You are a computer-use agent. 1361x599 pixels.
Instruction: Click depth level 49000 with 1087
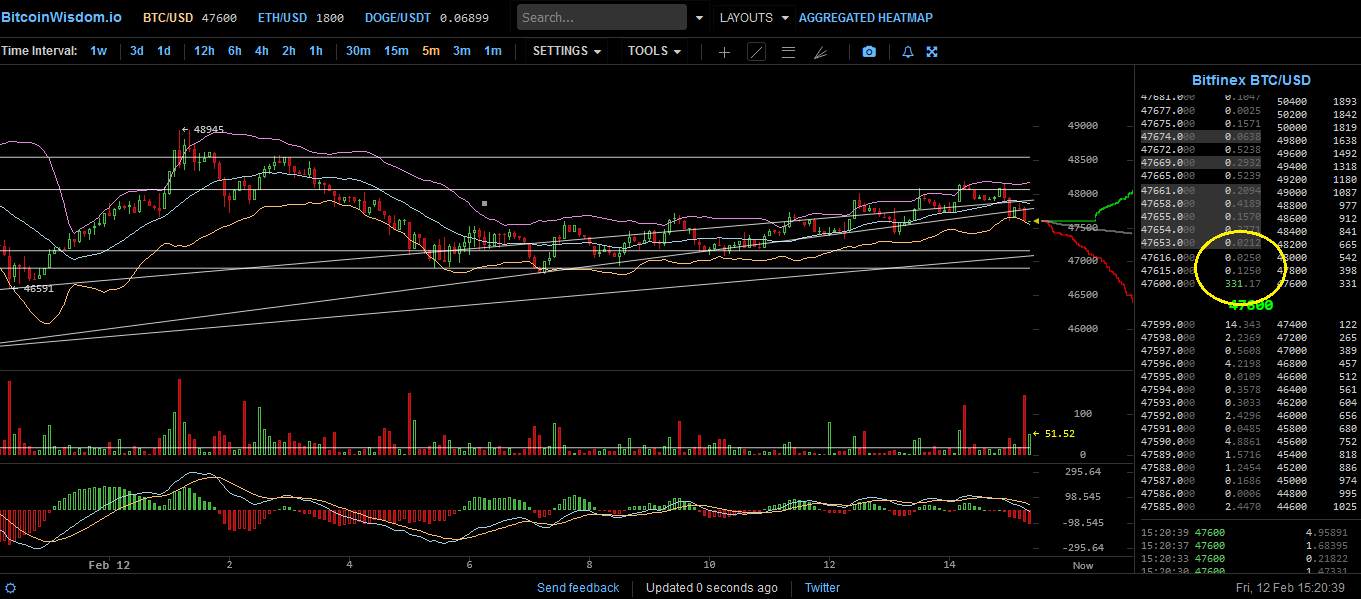(x=1318, y=193)
